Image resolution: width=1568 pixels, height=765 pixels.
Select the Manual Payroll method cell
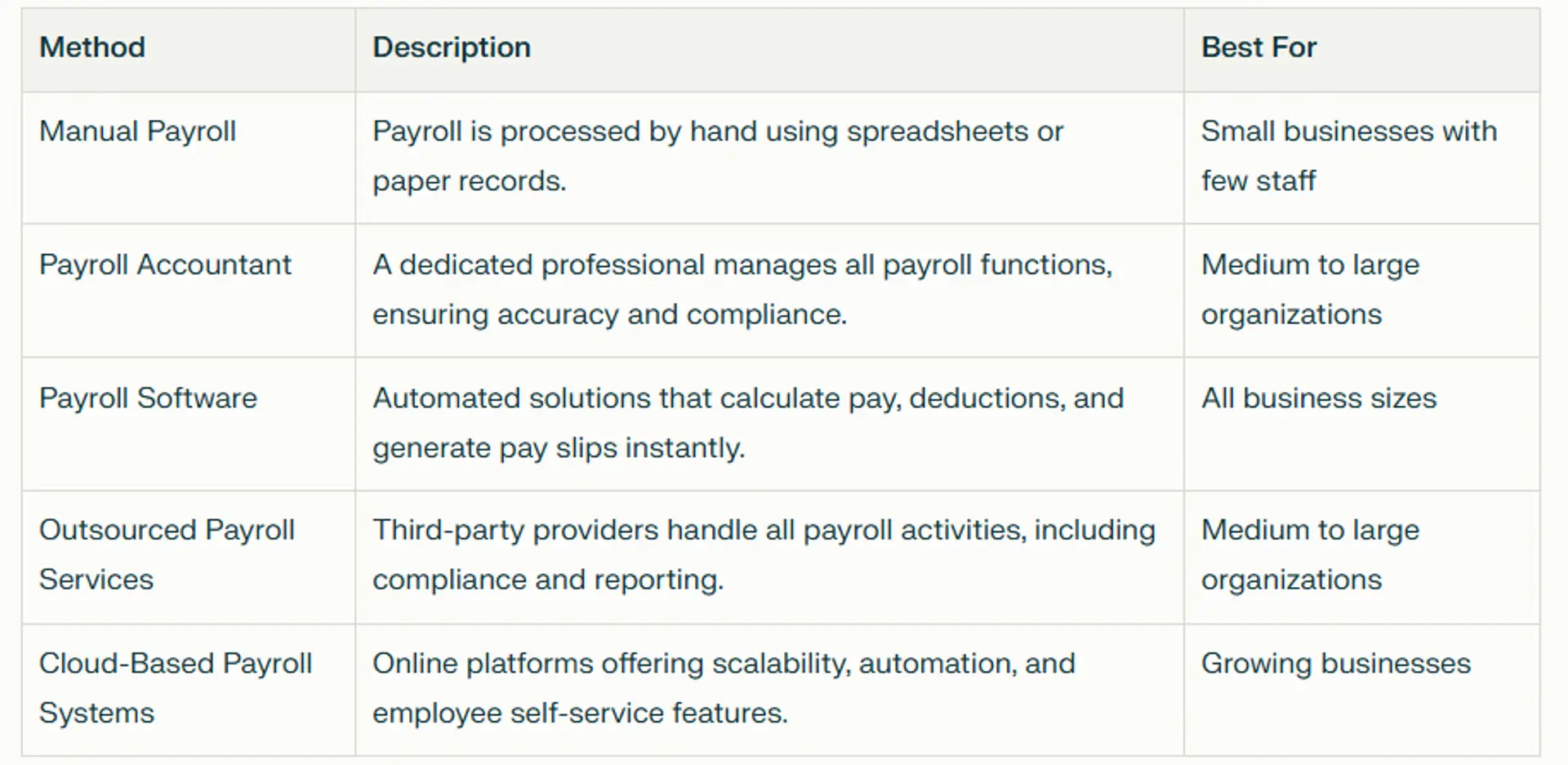click(x=137, y=131)
